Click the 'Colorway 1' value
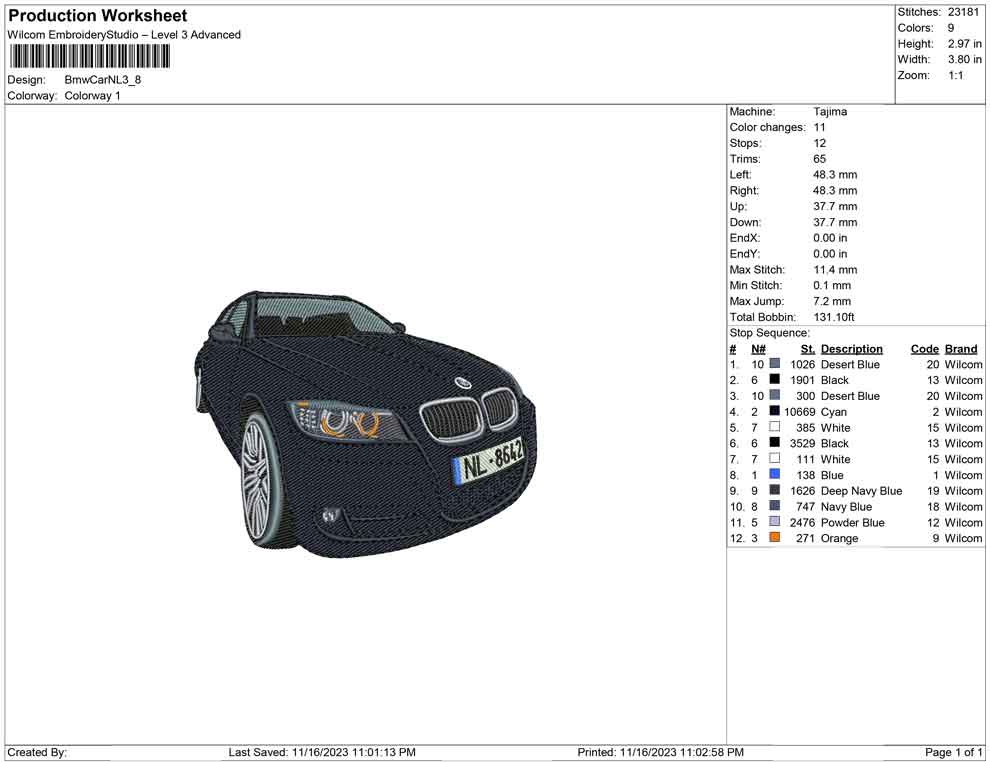The height and width of the screenshot is (762, 990). tap(92, 96)
